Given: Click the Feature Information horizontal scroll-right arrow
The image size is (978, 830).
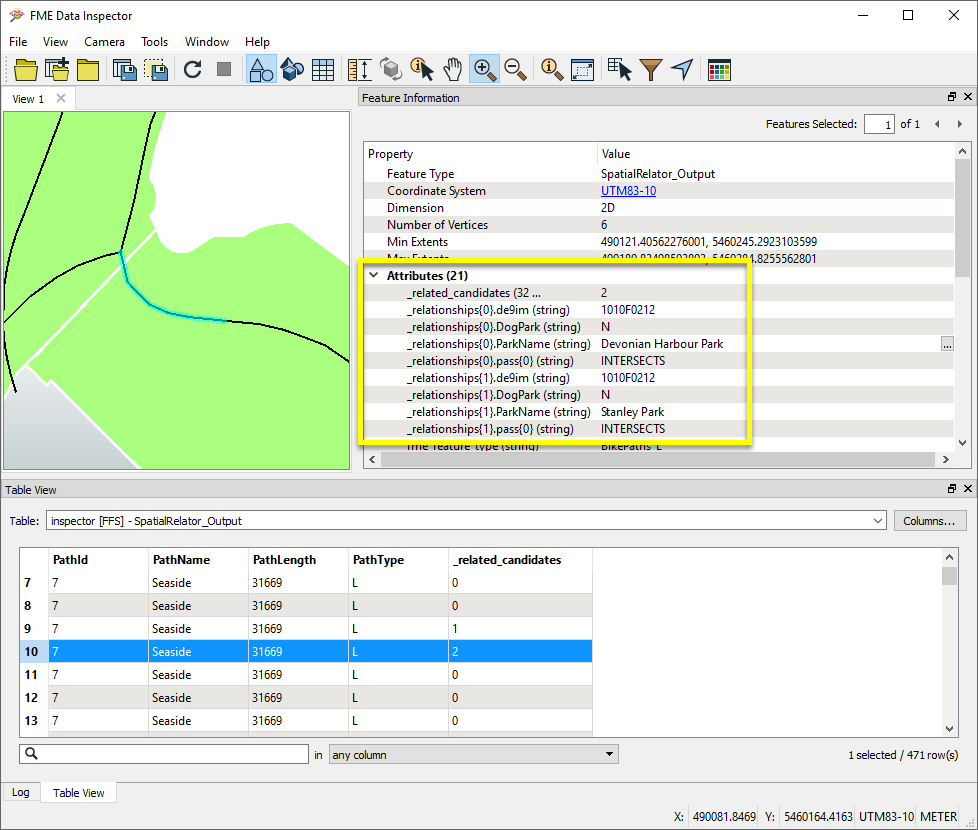Looking at the screenshot, I should point(946,459).
